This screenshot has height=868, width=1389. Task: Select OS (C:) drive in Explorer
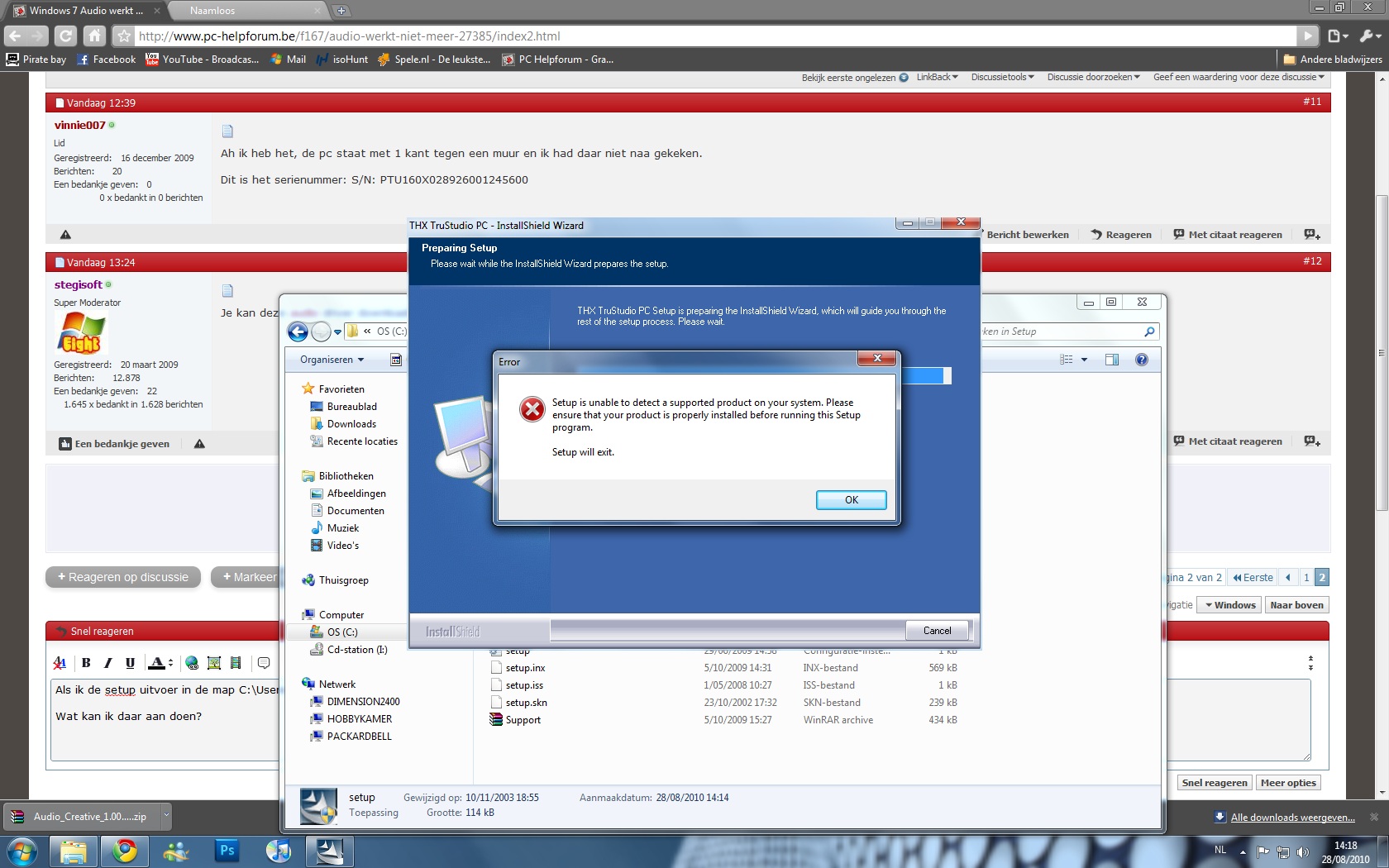[334, 632]
